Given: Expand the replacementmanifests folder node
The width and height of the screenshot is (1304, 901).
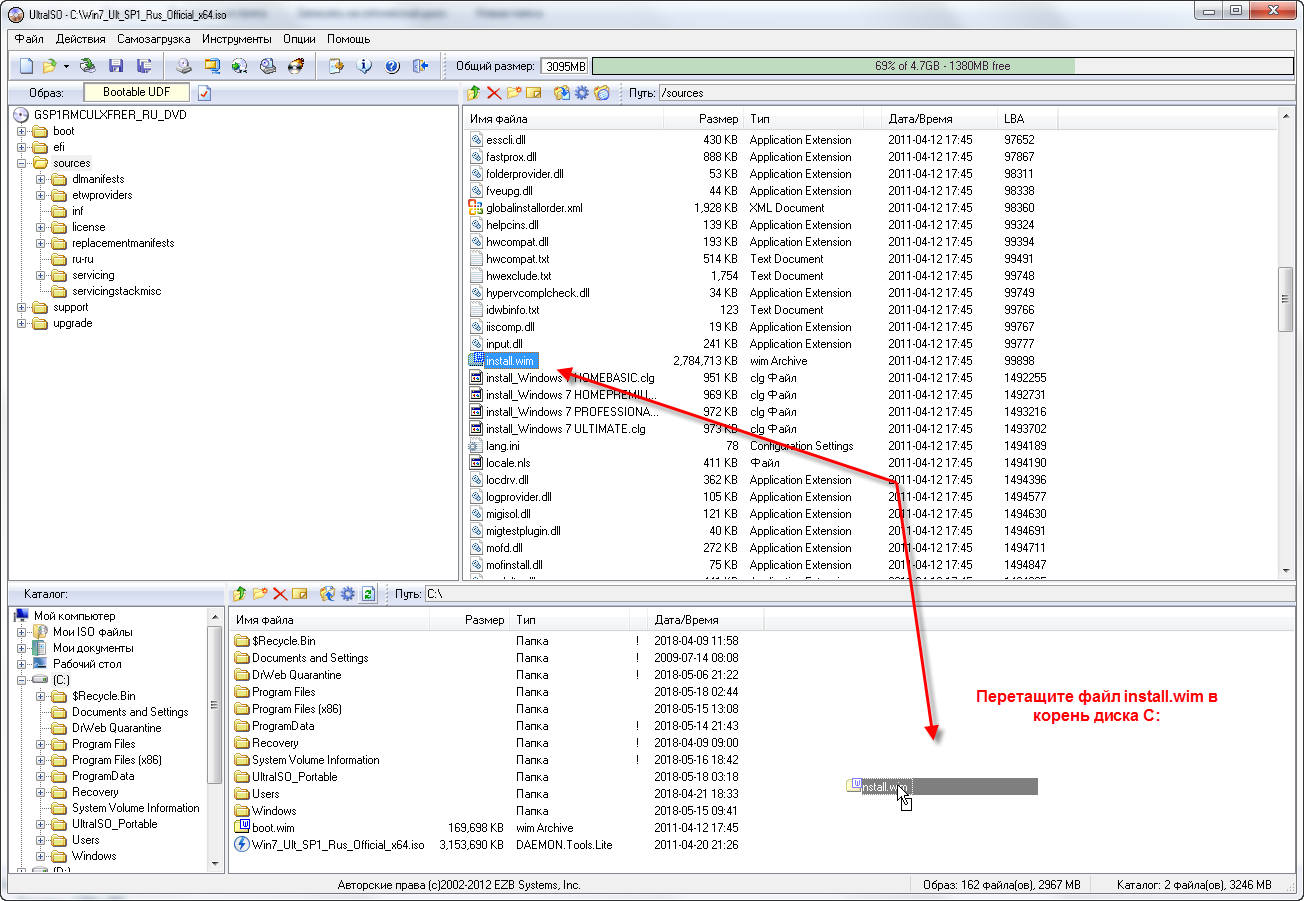Looking at the screenshot, I should click(x=41, y=243).
